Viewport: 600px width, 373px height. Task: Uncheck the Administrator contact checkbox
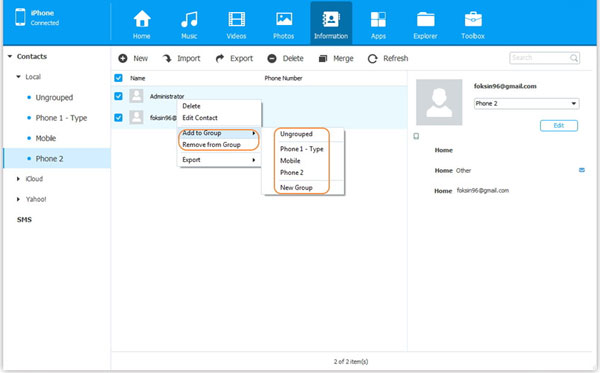pyautogui.click(x=118, y=96)
